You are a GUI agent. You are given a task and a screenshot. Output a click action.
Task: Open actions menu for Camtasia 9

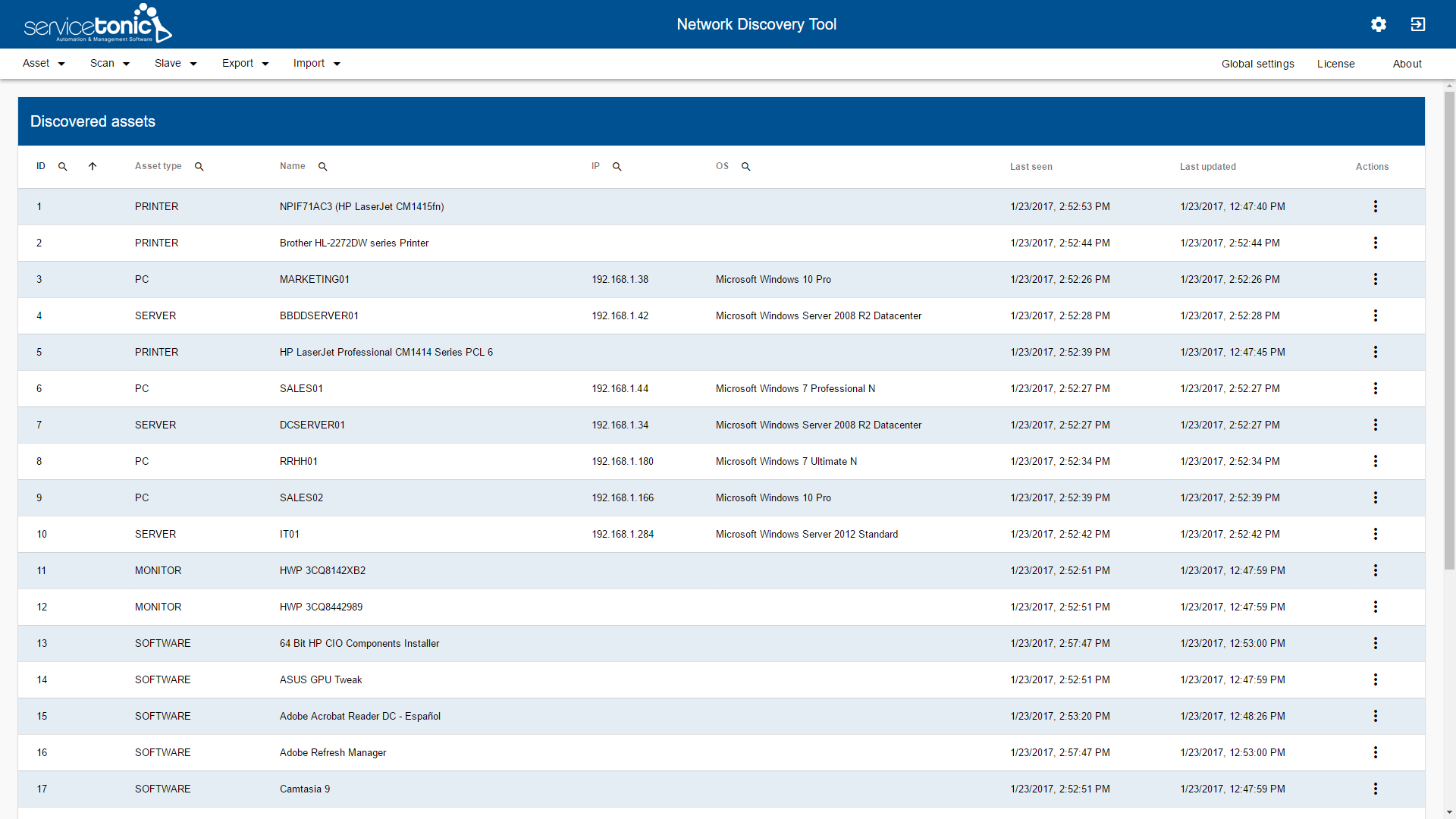pos(1376,789)
